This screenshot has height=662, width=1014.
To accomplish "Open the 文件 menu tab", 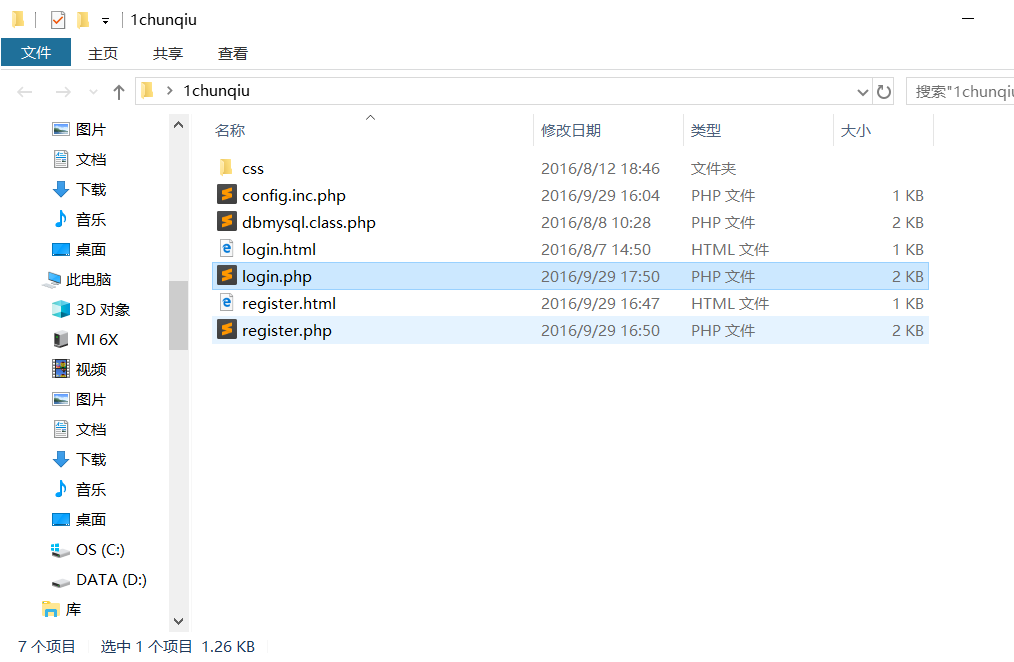I will (36, 52).
